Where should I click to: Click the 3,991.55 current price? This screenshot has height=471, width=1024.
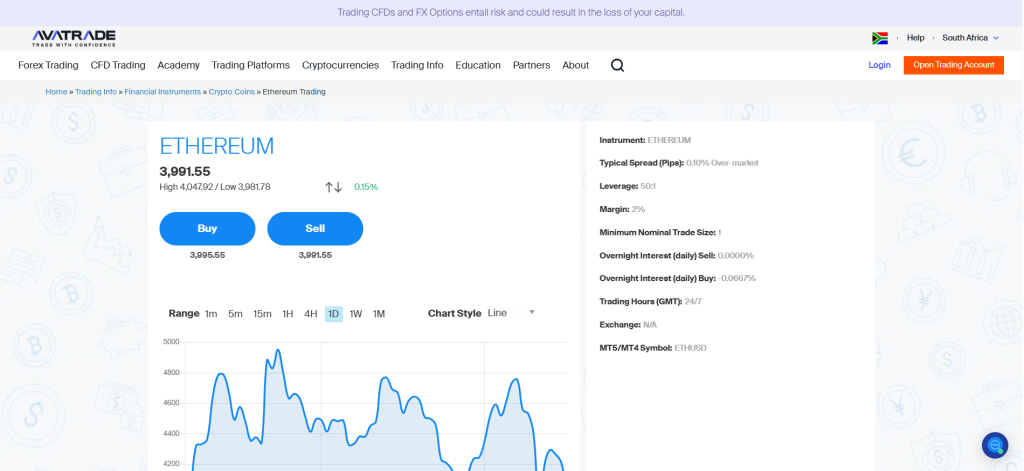click(x=185, y=172)
